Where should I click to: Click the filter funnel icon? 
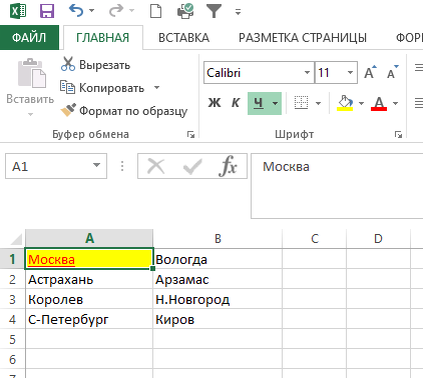(214, 11)
